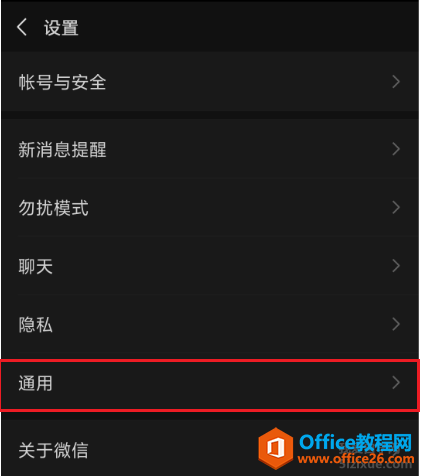The height and width of the screenshot is (476, 421).
Task: Go back using the header arrow
Action: (22, 27)
